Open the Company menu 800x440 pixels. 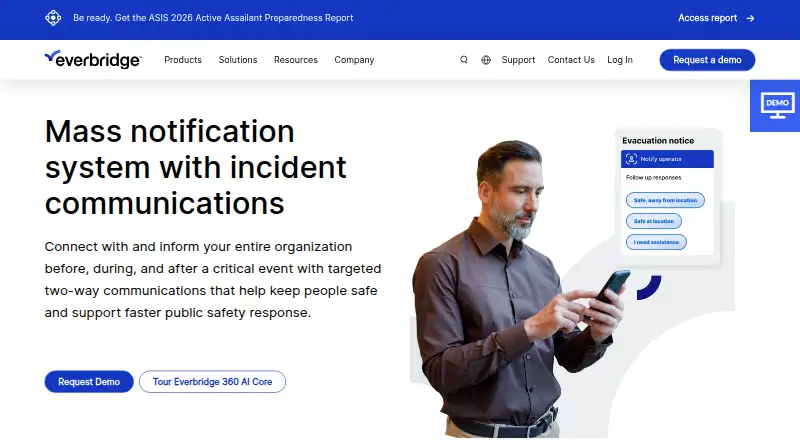[x=354, y=60]
